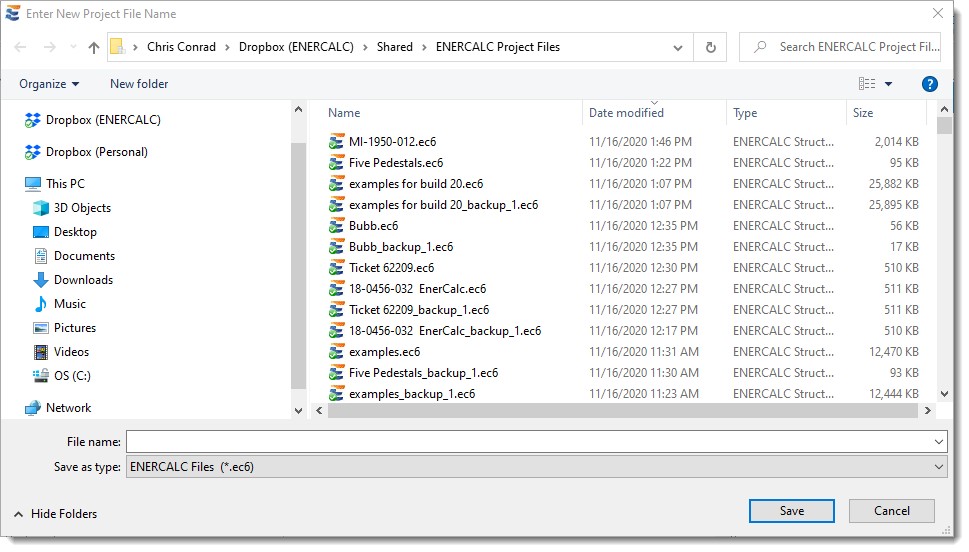969x552 pixels.
Task: Select the Music folder in sidebar
Action: pos(69,304)
